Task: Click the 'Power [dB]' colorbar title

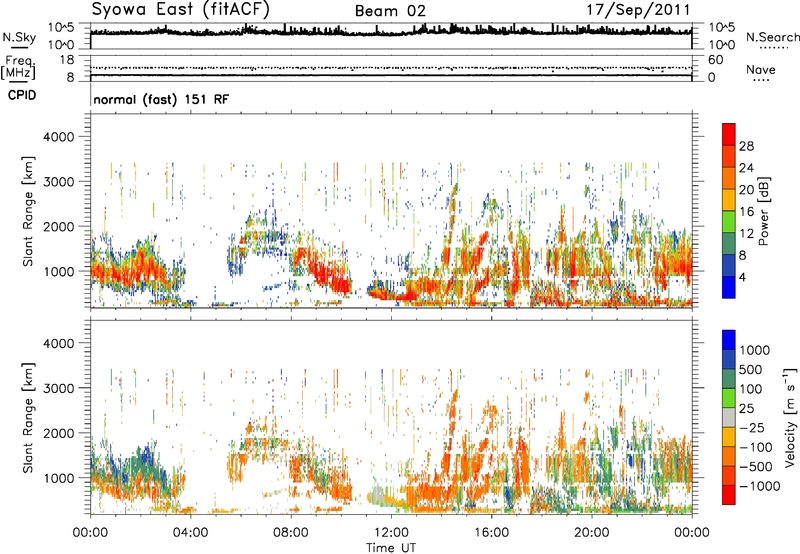Action: tap(763, 212)
